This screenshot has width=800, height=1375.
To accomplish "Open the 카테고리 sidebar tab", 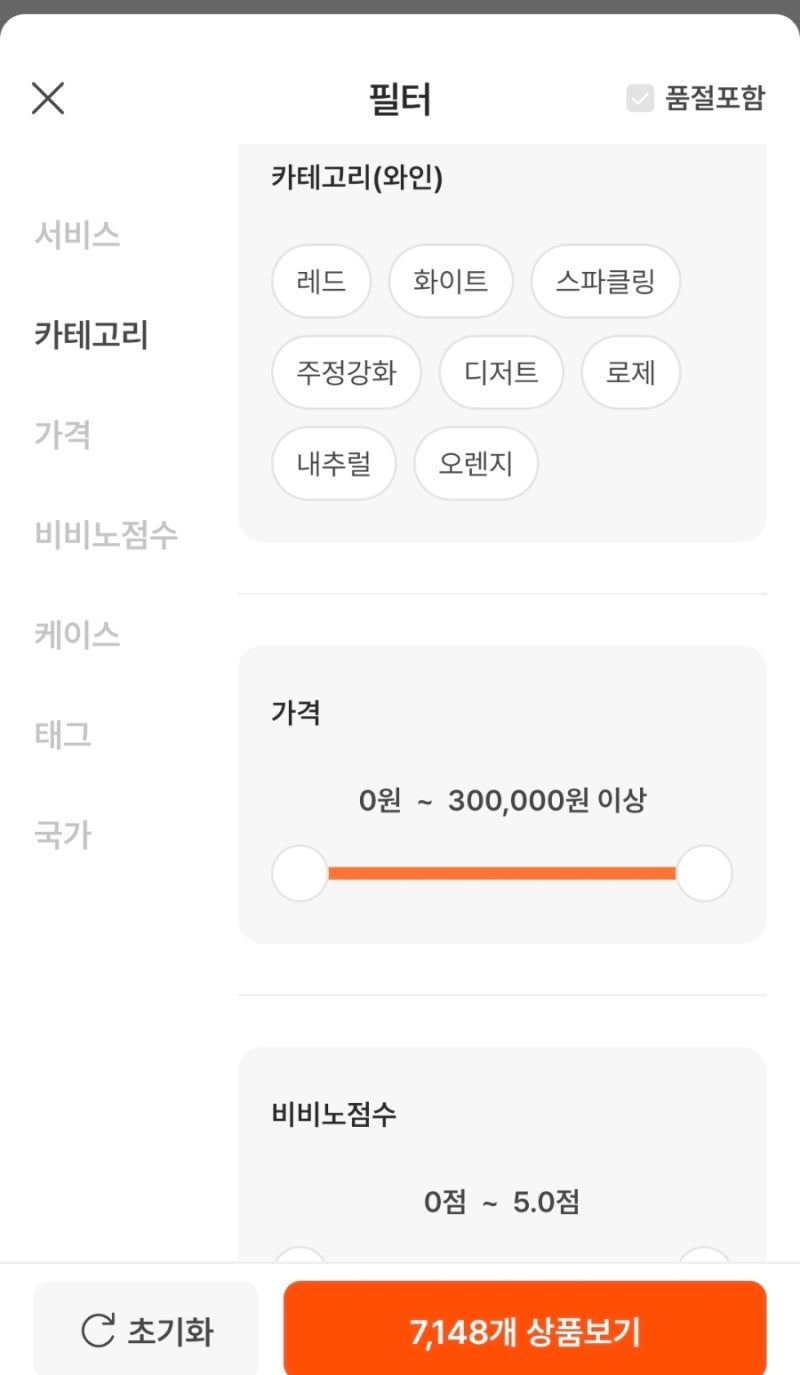I will 91,335.
